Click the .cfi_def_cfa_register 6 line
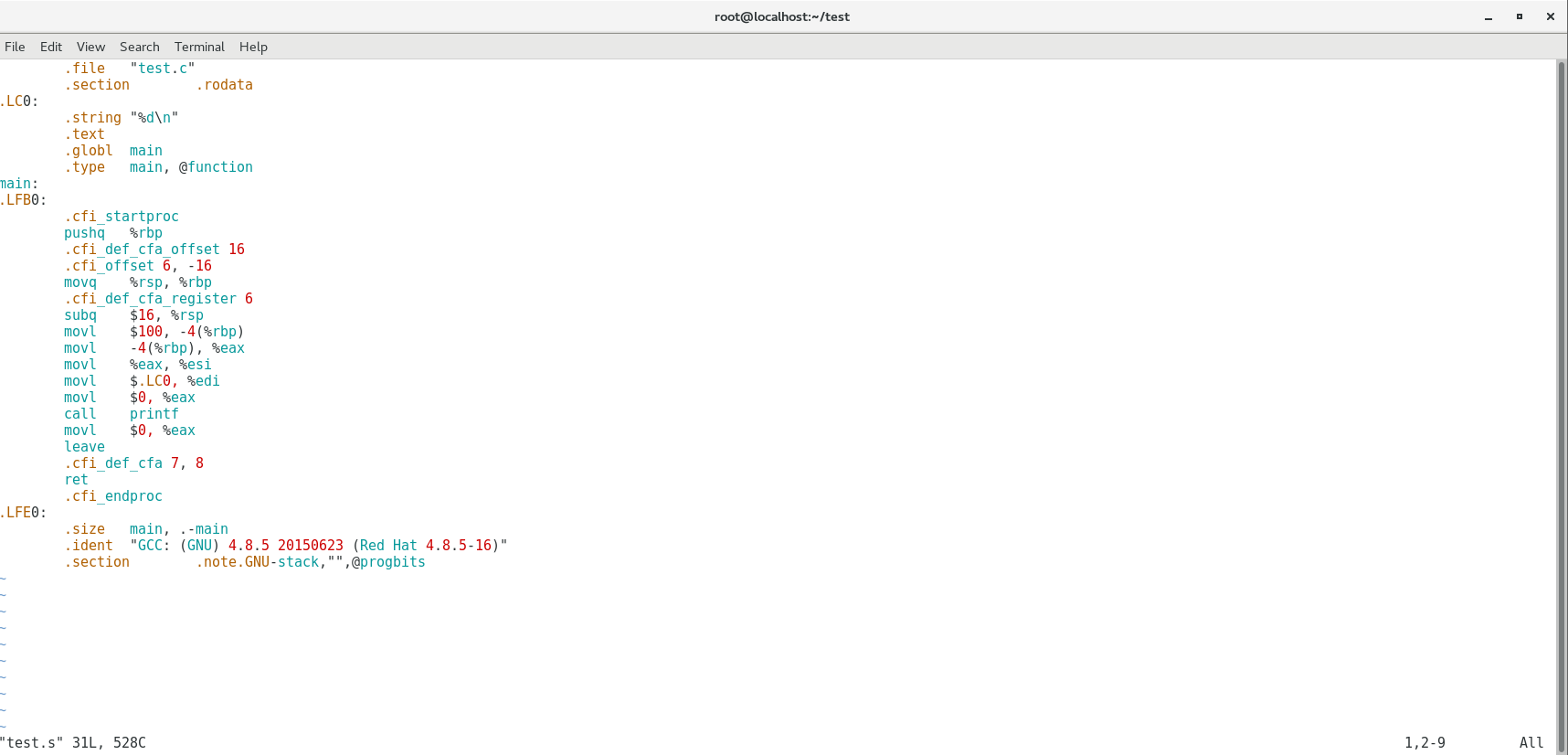This screenshot has width=1568, height=755. pyautogui.click(x=159, y=299)
